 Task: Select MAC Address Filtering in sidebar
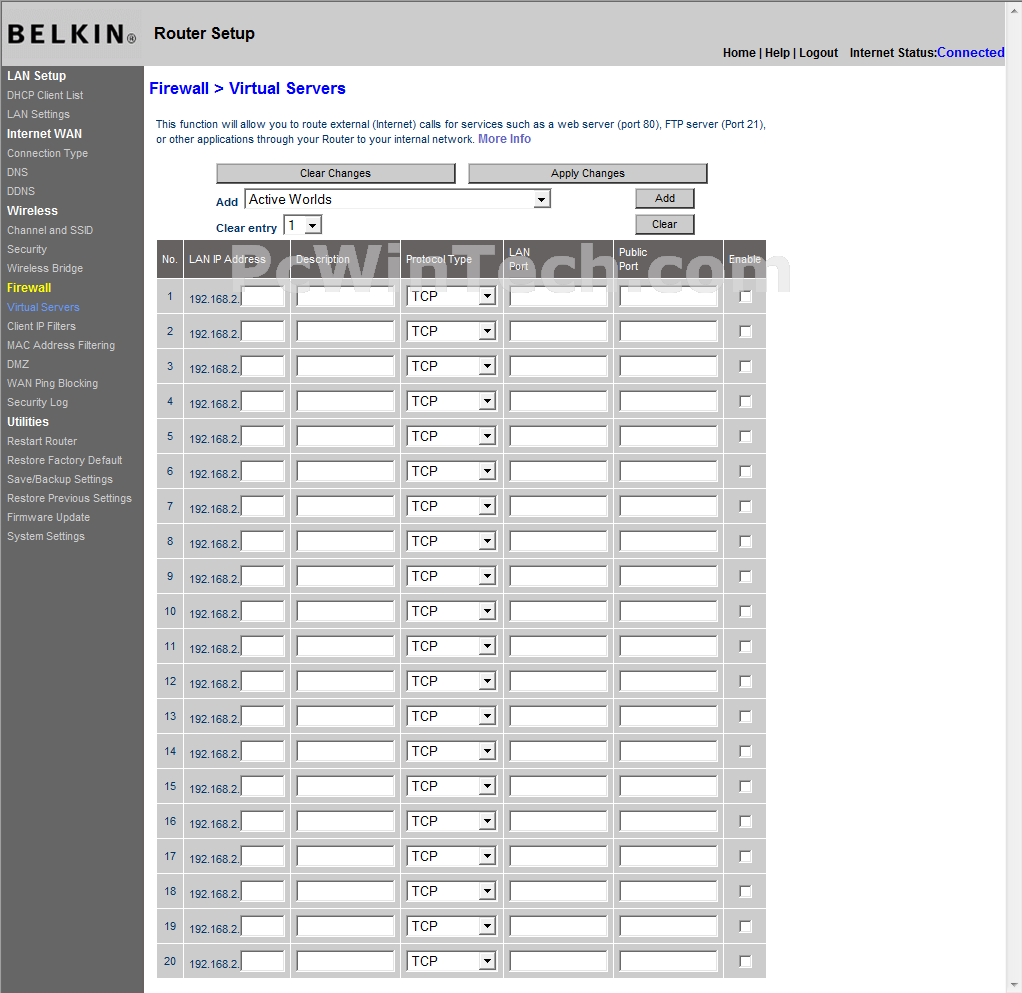[61, 345]
